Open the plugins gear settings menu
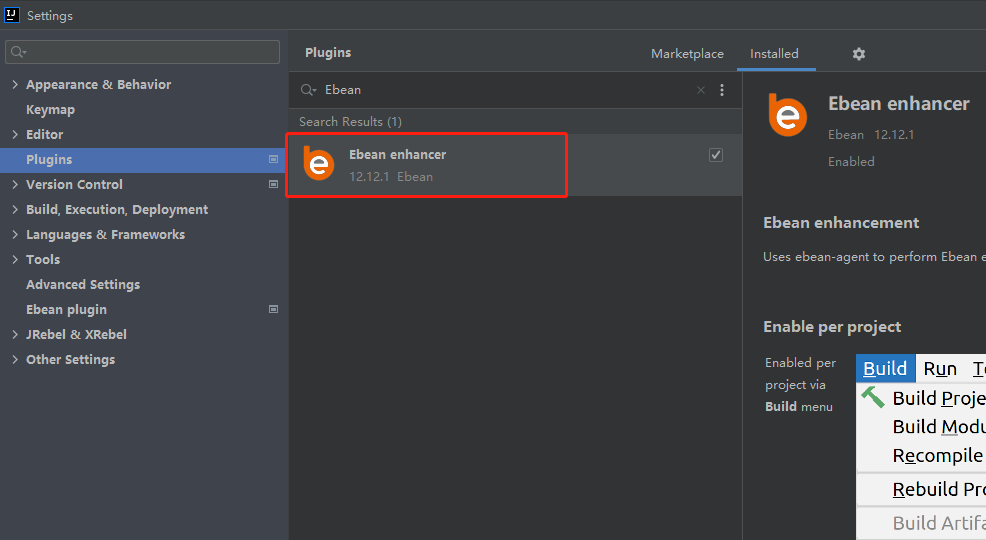This screenshot has height=540, width=986. coord(858,54)
